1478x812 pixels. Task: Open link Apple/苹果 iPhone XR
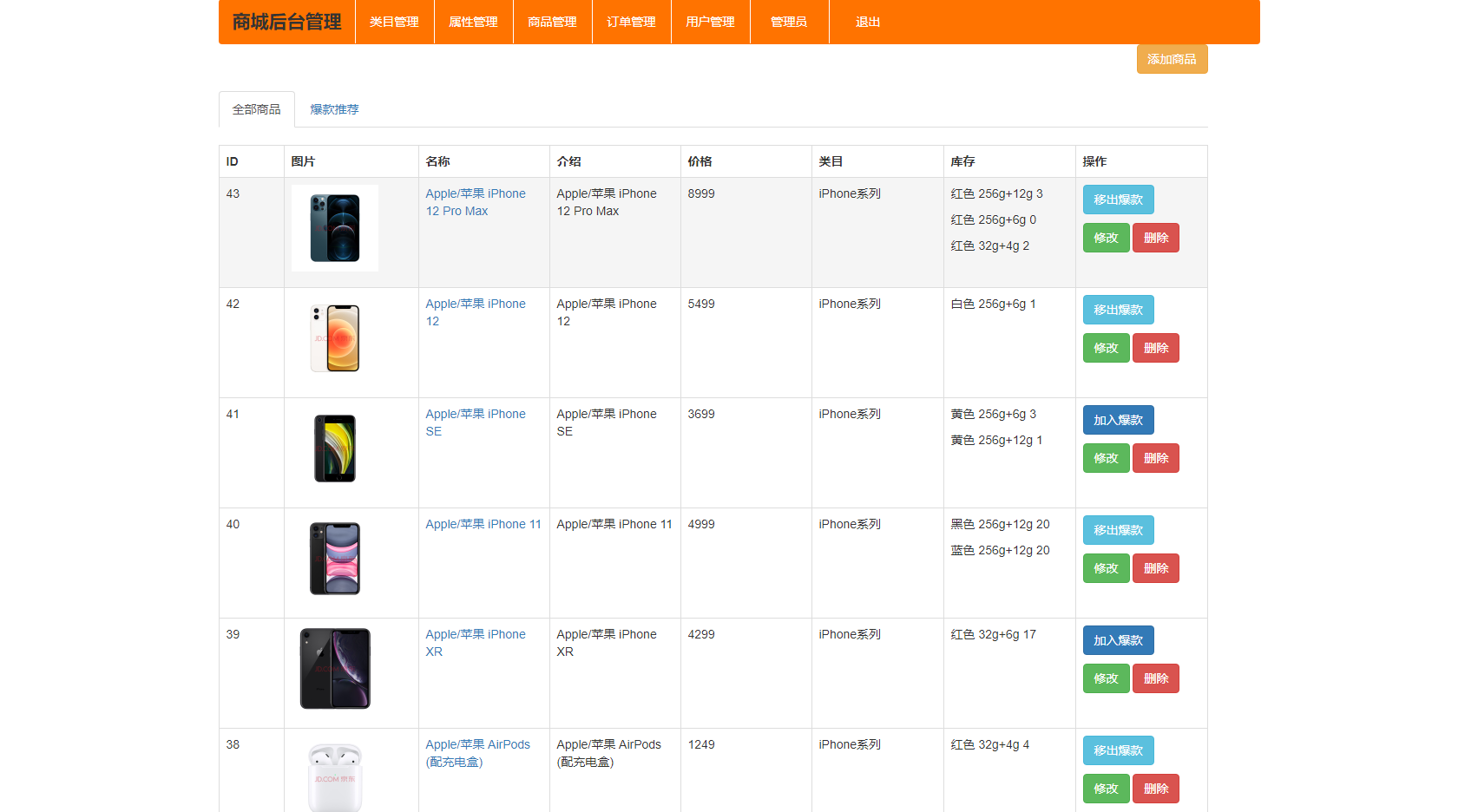coord(476,643)
